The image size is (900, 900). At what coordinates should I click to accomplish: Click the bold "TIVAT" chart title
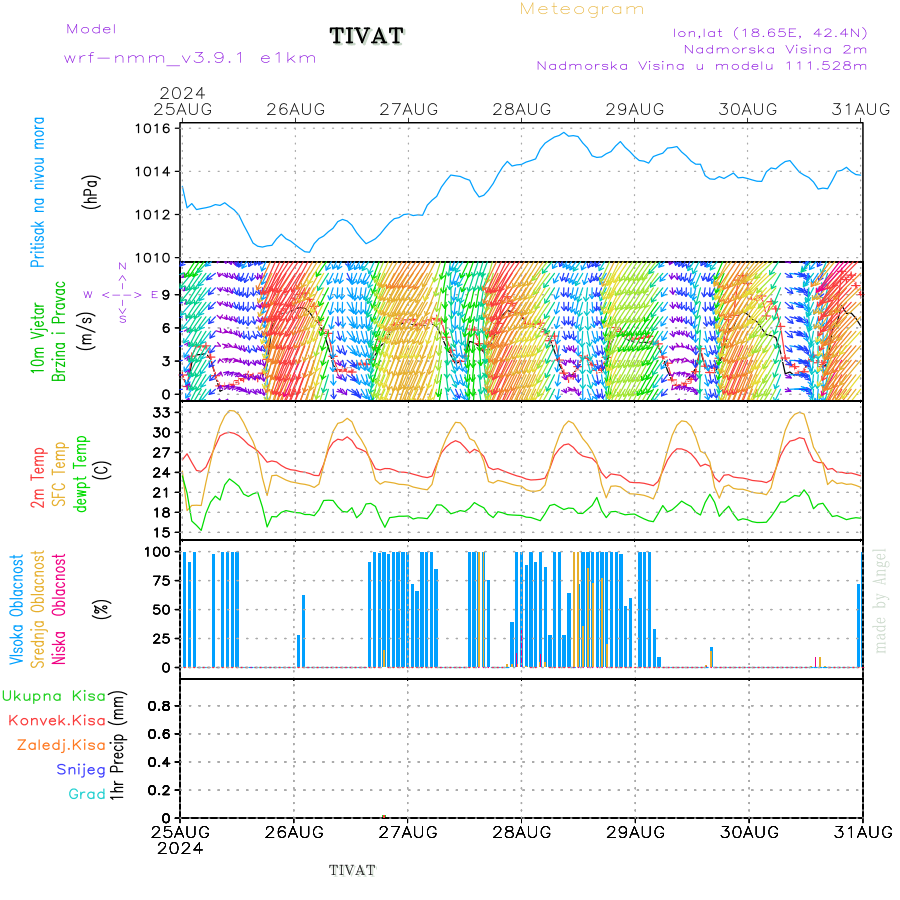pyautogui.click(x=367, y=36)
